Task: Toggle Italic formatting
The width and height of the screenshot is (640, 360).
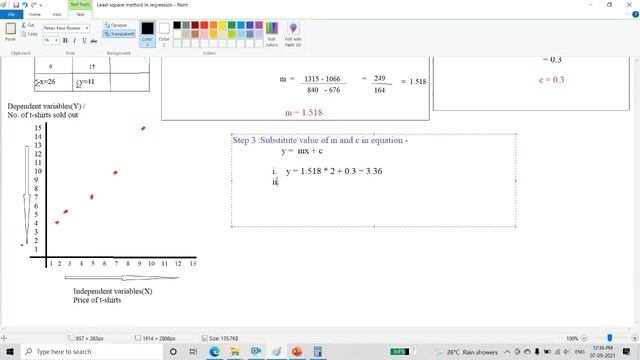Action: pyautogui.click(x=75, y=40)
